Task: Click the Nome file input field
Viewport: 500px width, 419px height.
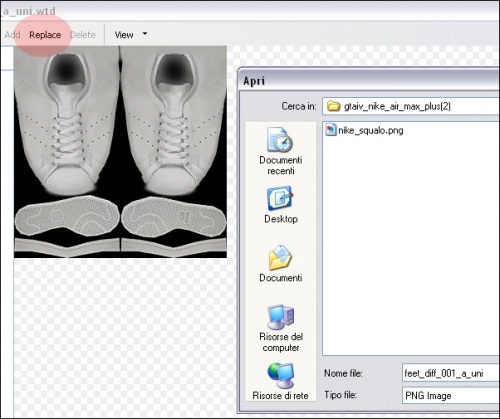Action: tap(451, 373)
